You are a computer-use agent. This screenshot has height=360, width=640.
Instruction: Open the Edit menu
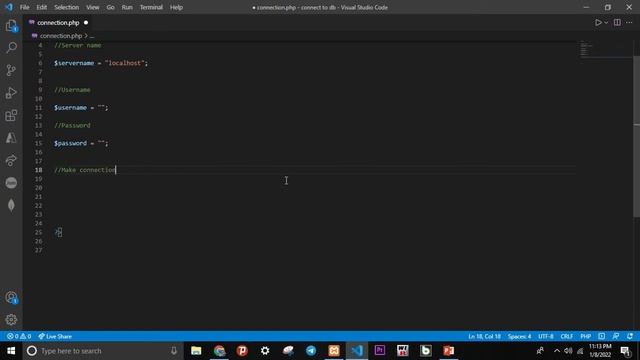pyautogui.click(x=42, y=7)
